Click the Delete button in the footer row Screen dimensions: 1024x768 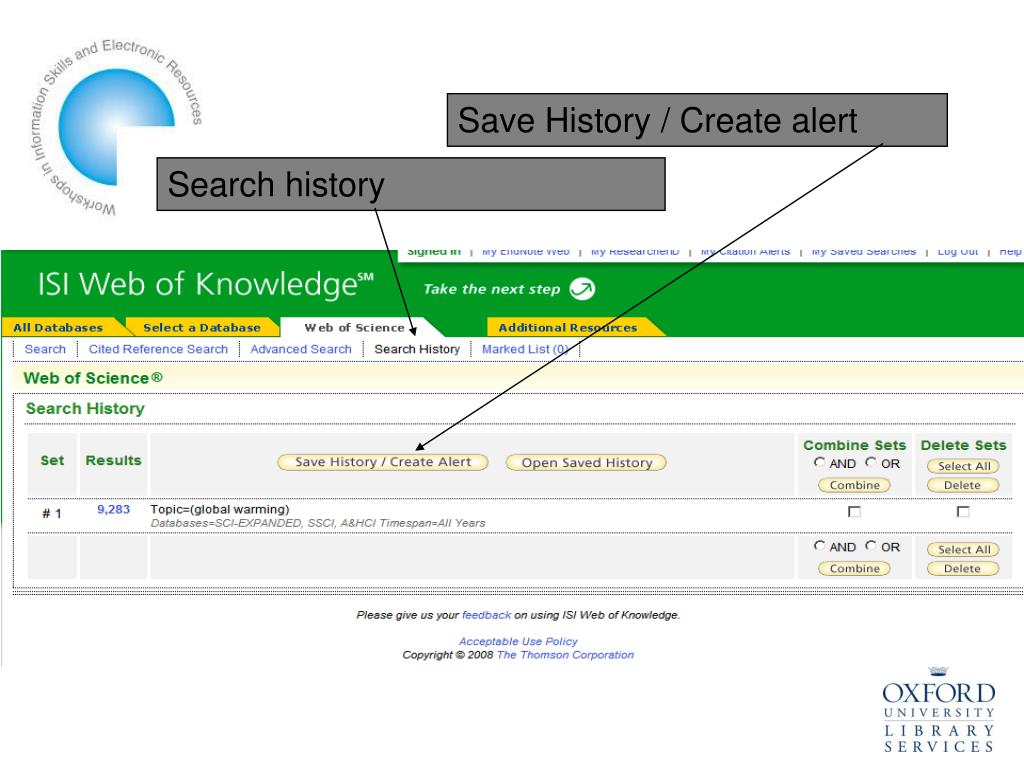point(963,569)
